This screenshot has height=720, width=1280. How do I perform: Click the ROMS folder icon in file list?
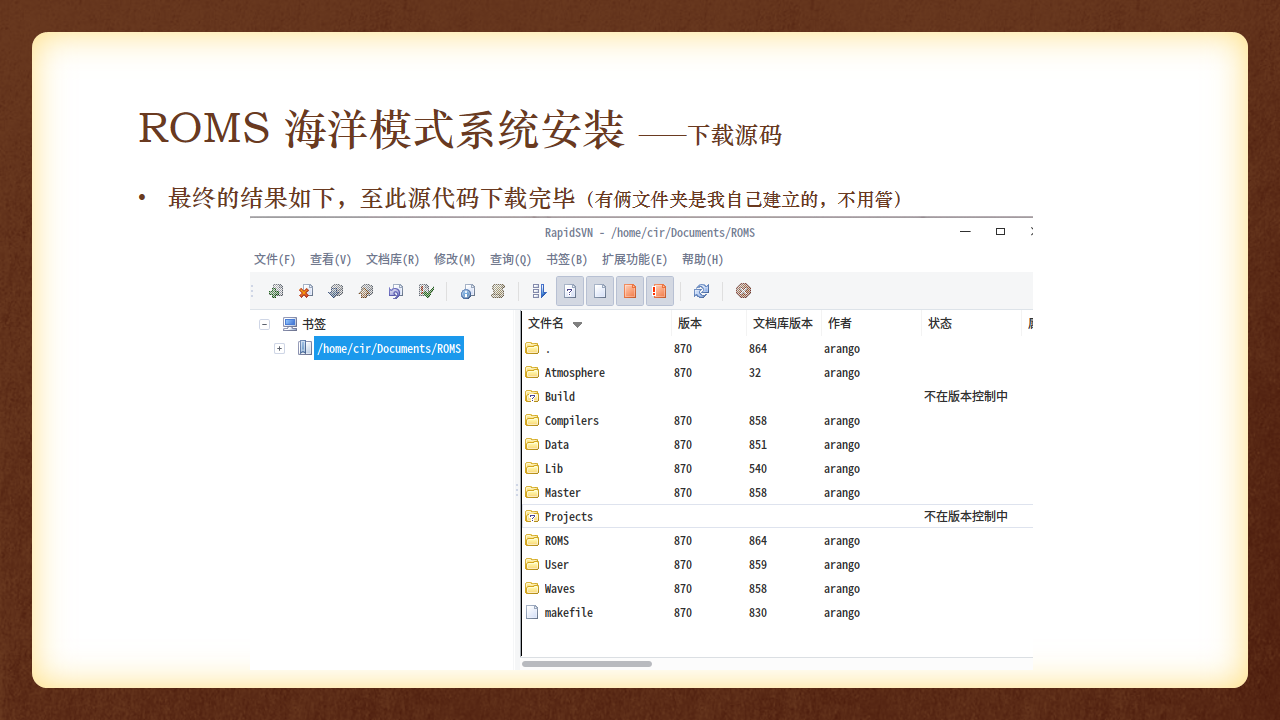(x=532, y=540)
